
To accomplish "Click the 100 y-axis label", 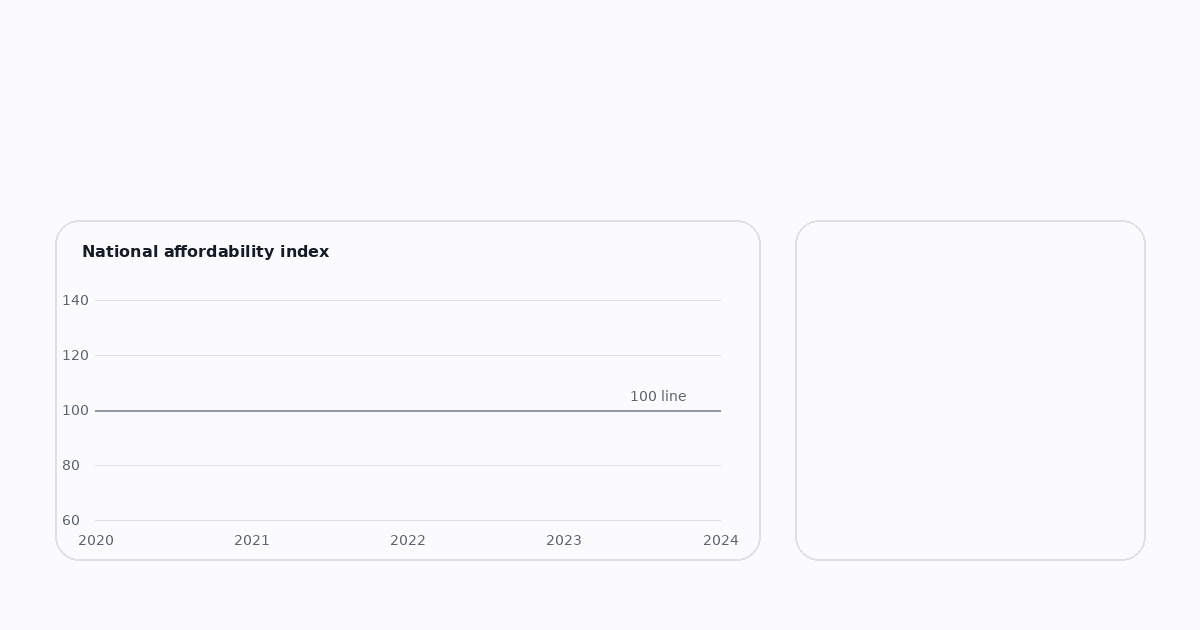I will 75,410.
